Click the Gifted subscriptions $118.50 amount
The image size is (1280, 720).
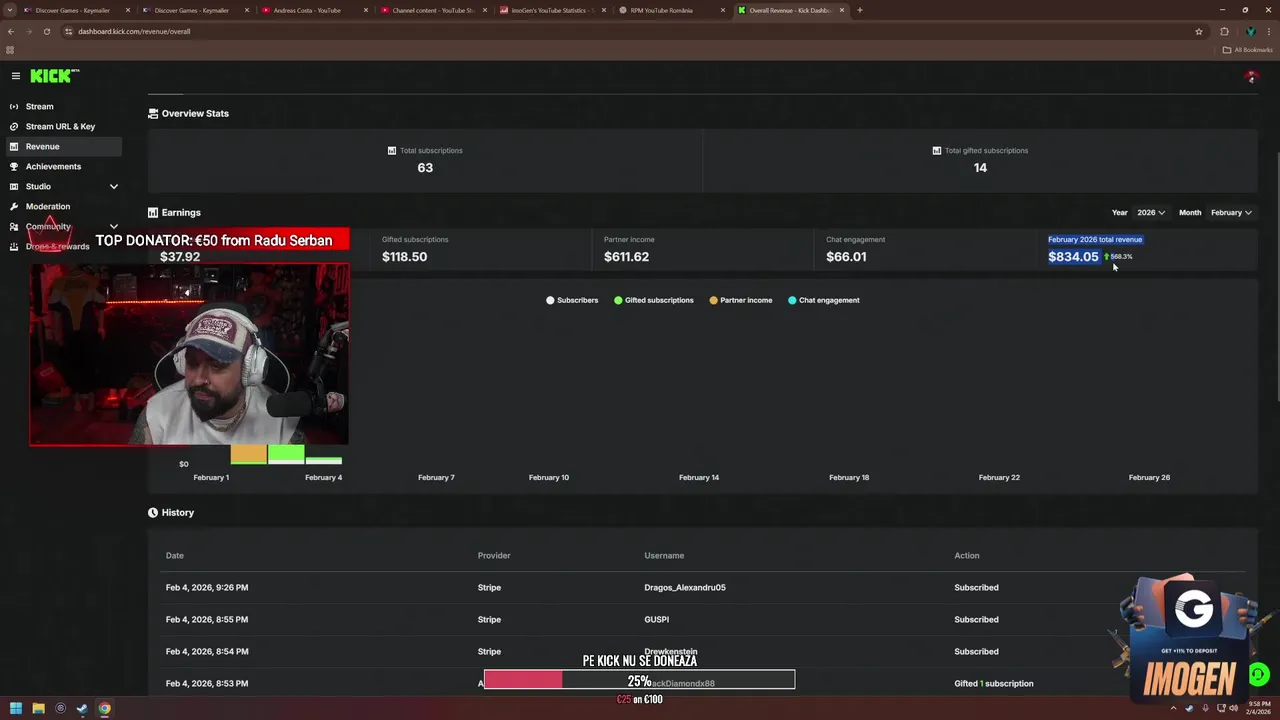pyautogui.click(x=404, y=257)
